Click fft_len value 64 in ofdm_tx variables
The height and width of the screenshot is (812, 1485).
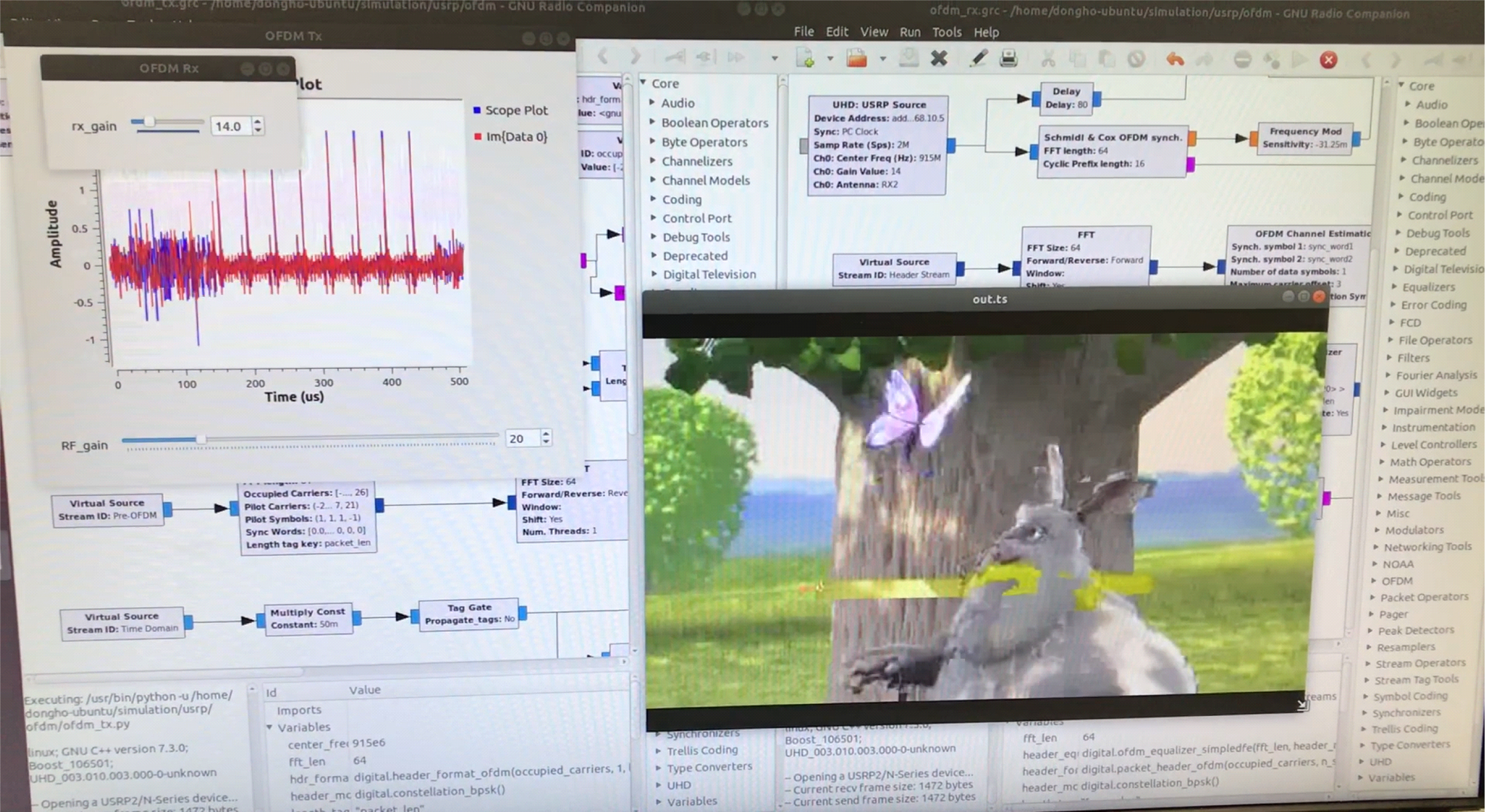[360, 760]
